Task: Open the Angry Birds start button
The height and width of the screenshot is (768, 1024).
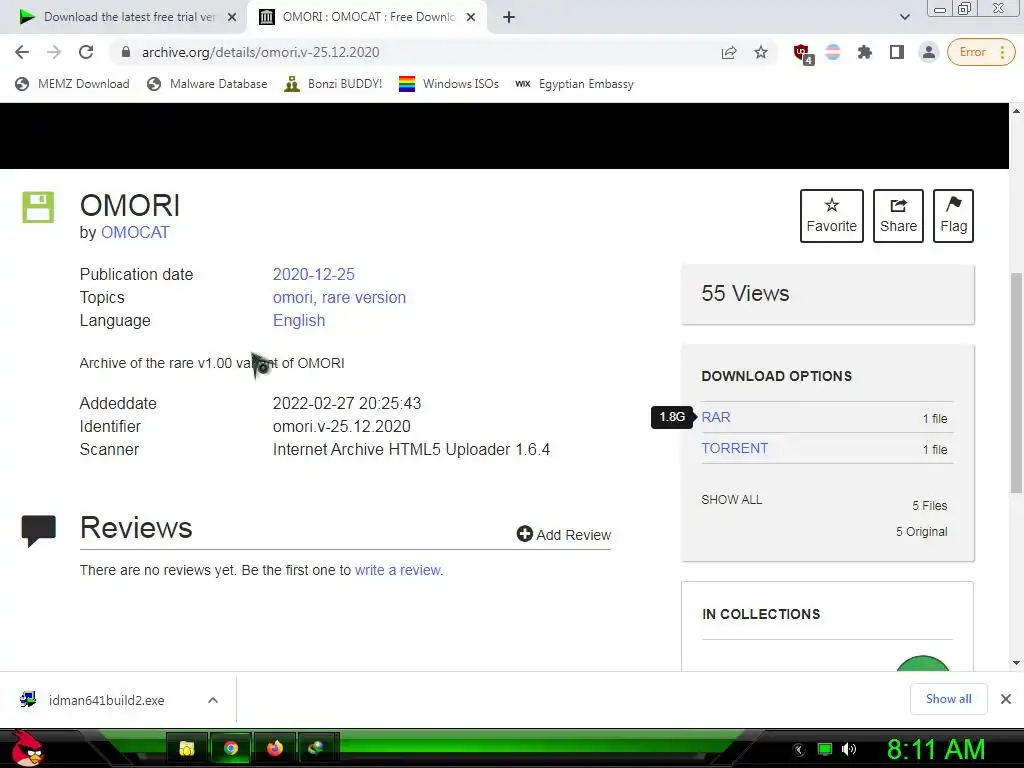Action: (27, 748)
